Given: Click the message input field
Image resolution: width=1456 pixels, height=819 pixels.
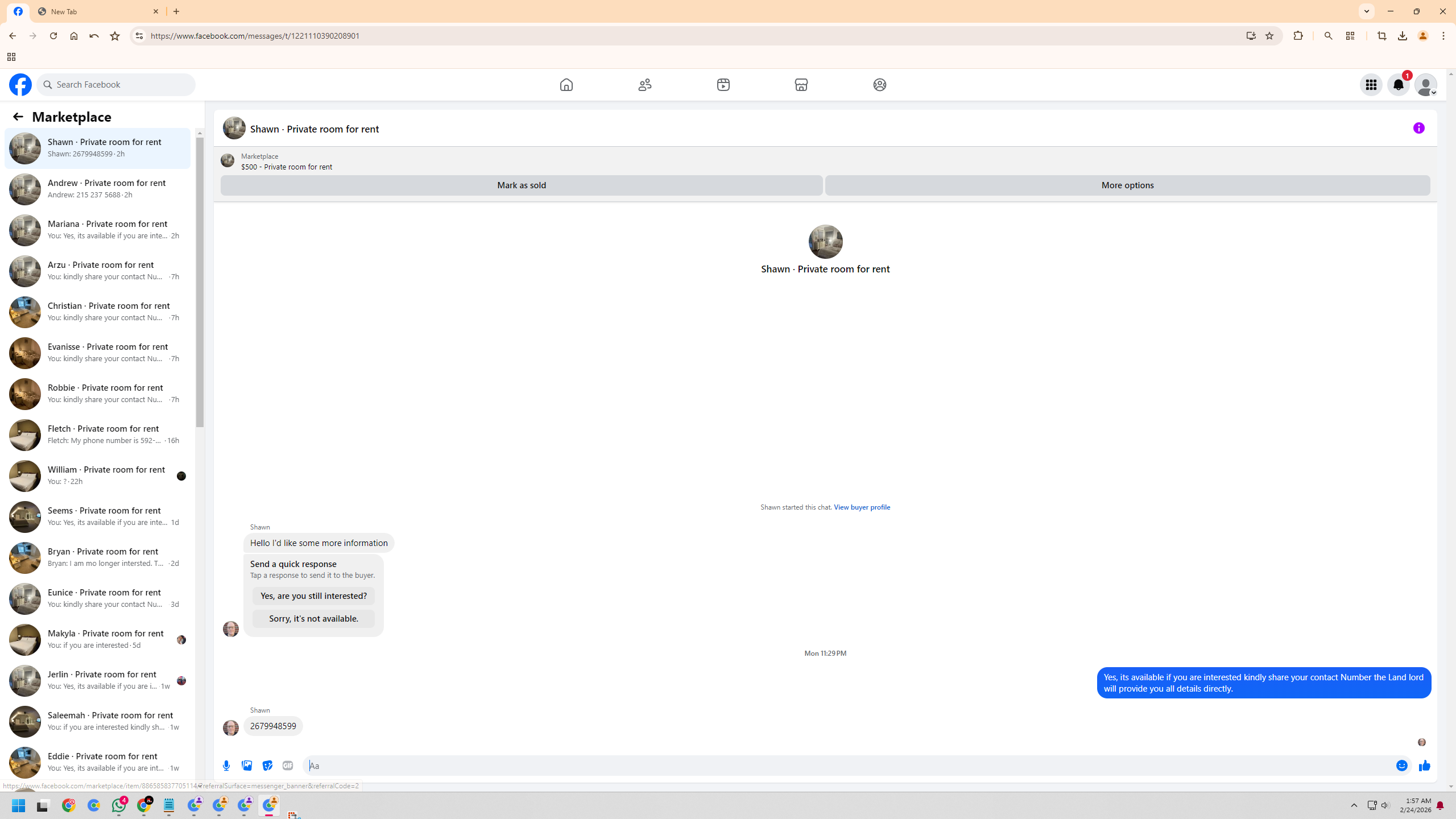Looking at the screenshot, I should click(x=796, y=766).
